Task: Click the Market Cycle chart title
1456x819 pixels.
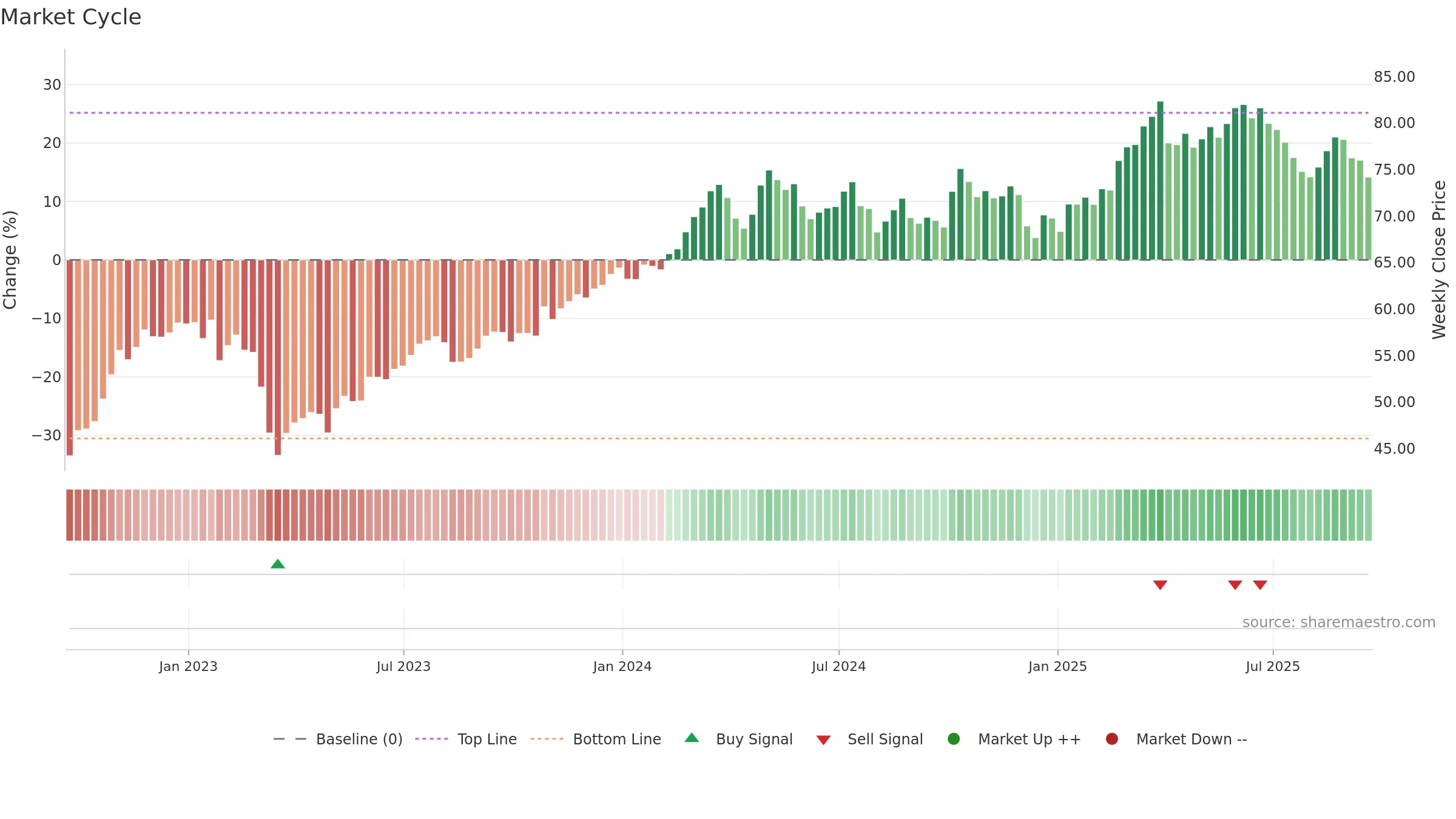Action: point(71,17)
